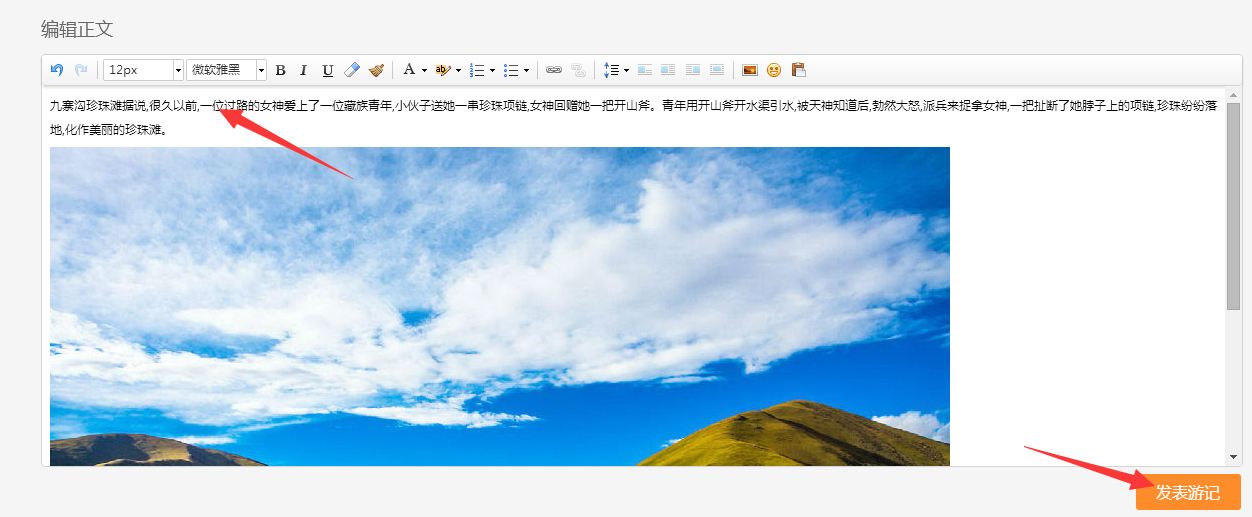Expand the text highlight color arrow
1252x517 pixels.
458,70
